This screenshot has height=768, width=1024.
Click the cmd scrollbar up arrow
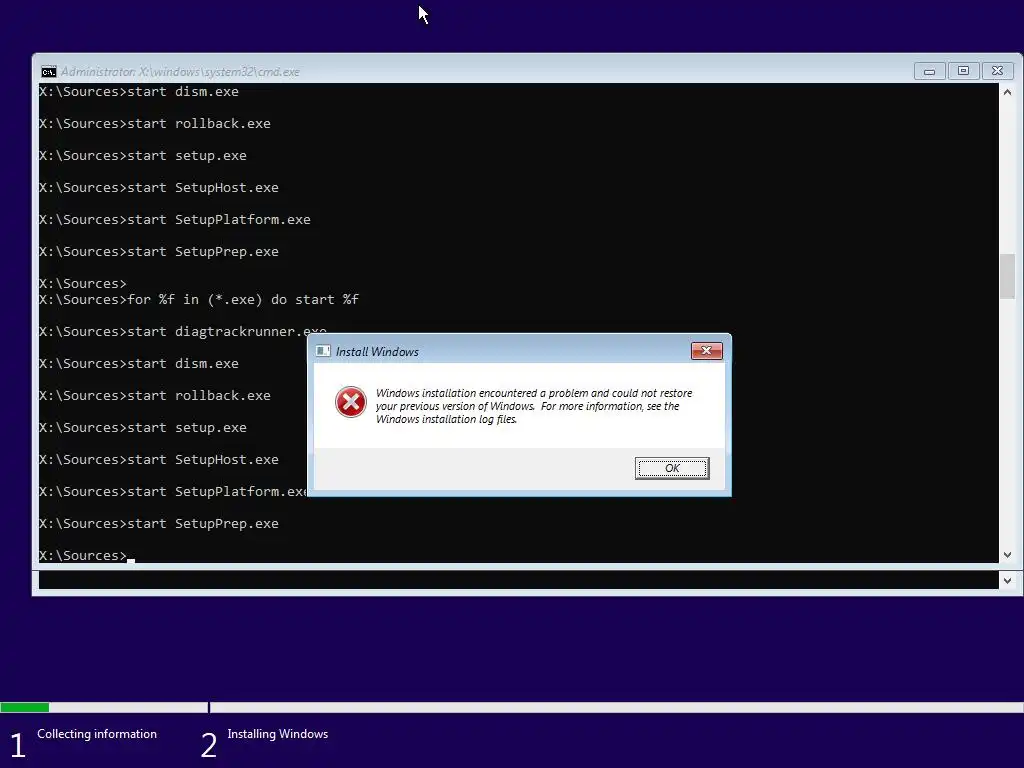point(1007,92)
